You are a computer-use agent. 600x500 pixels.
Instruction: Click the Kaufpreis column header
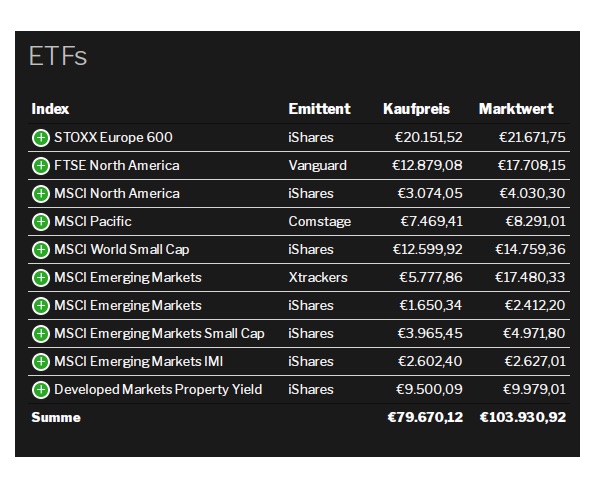point(416,109)
